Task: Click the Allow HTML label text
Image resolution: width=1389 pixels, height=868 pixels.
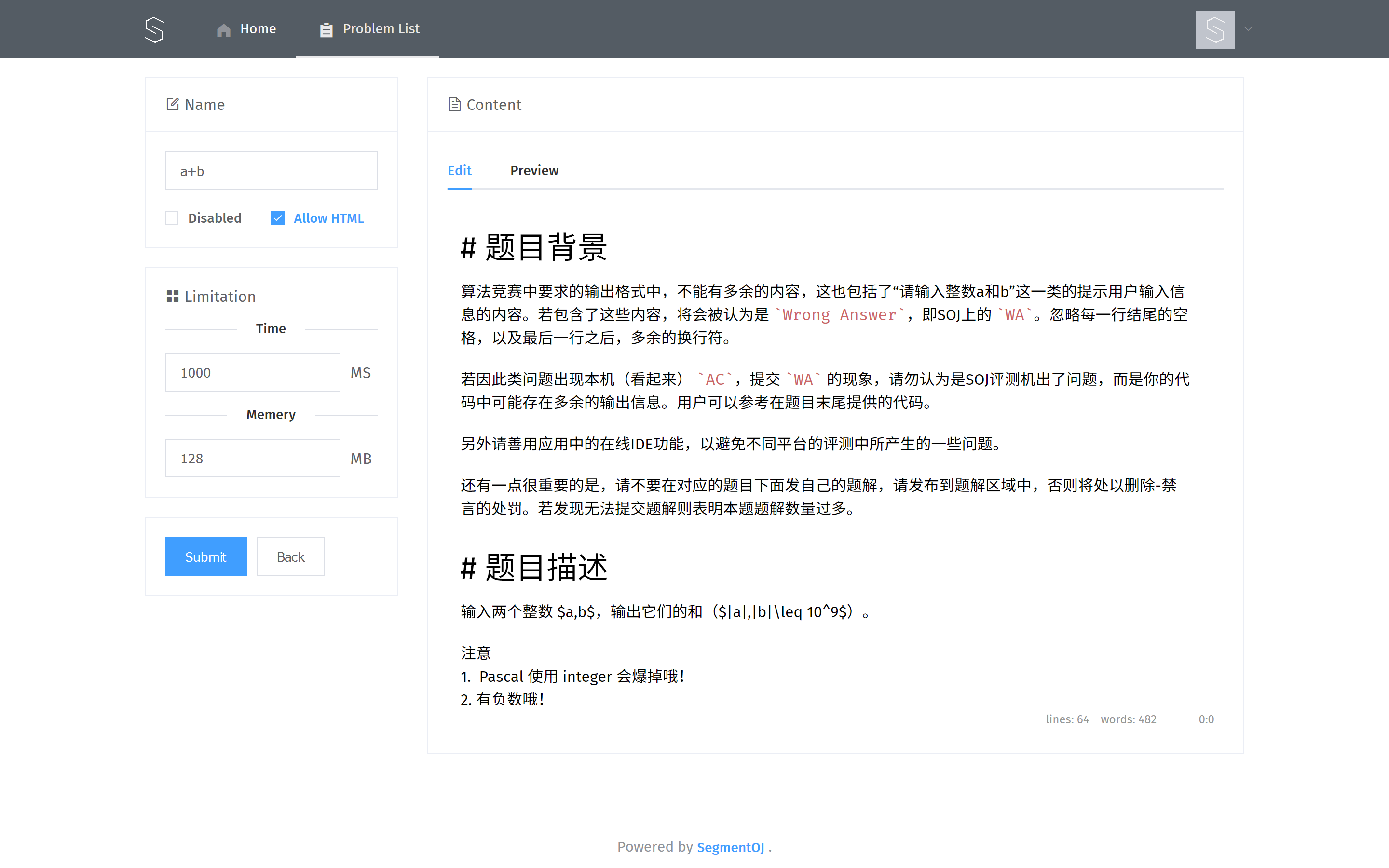Action: pyautogui.click(x=328, y=218)
